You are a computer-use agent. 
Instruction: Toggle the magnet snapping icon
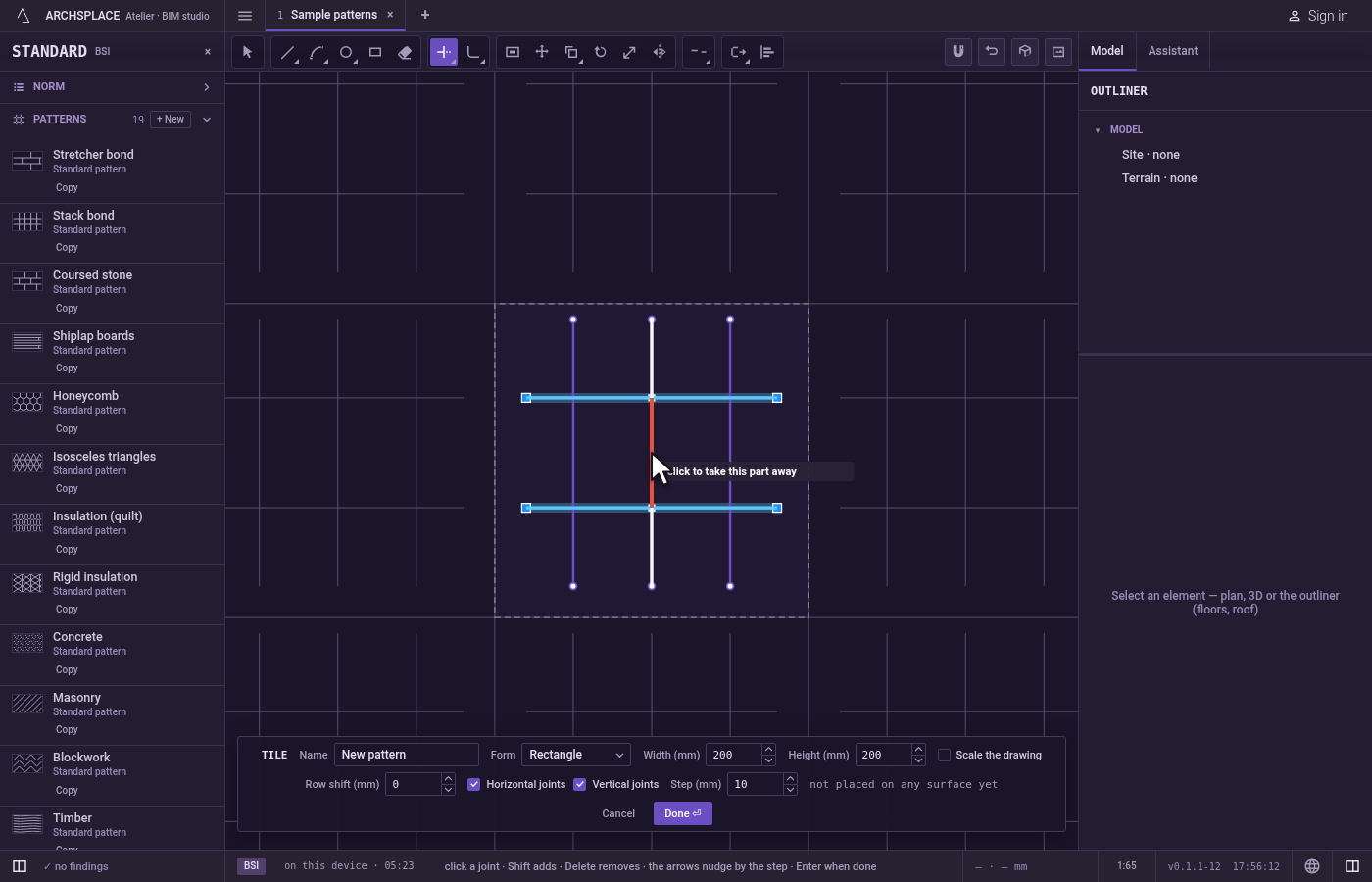click(x=958, y=51)
